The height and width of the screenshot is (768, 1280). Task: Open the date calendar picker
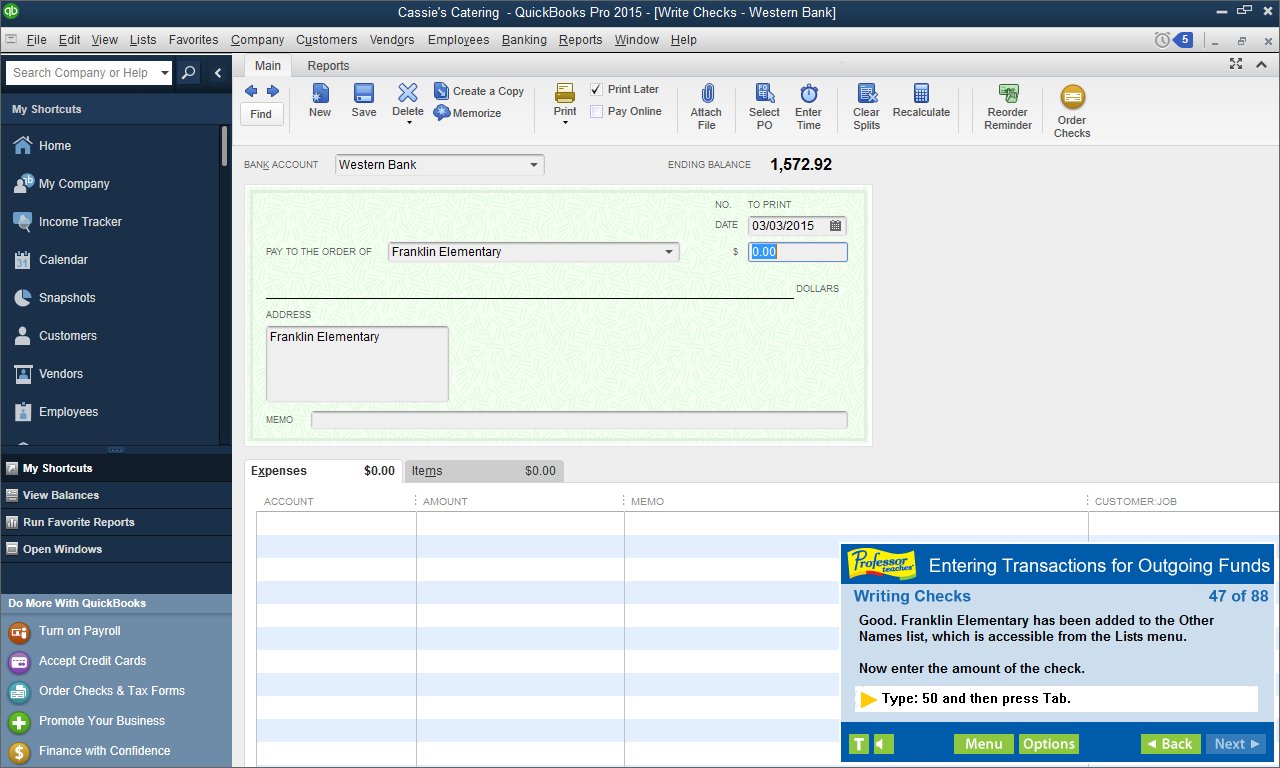pyautogui.click(x=836, y=226)
